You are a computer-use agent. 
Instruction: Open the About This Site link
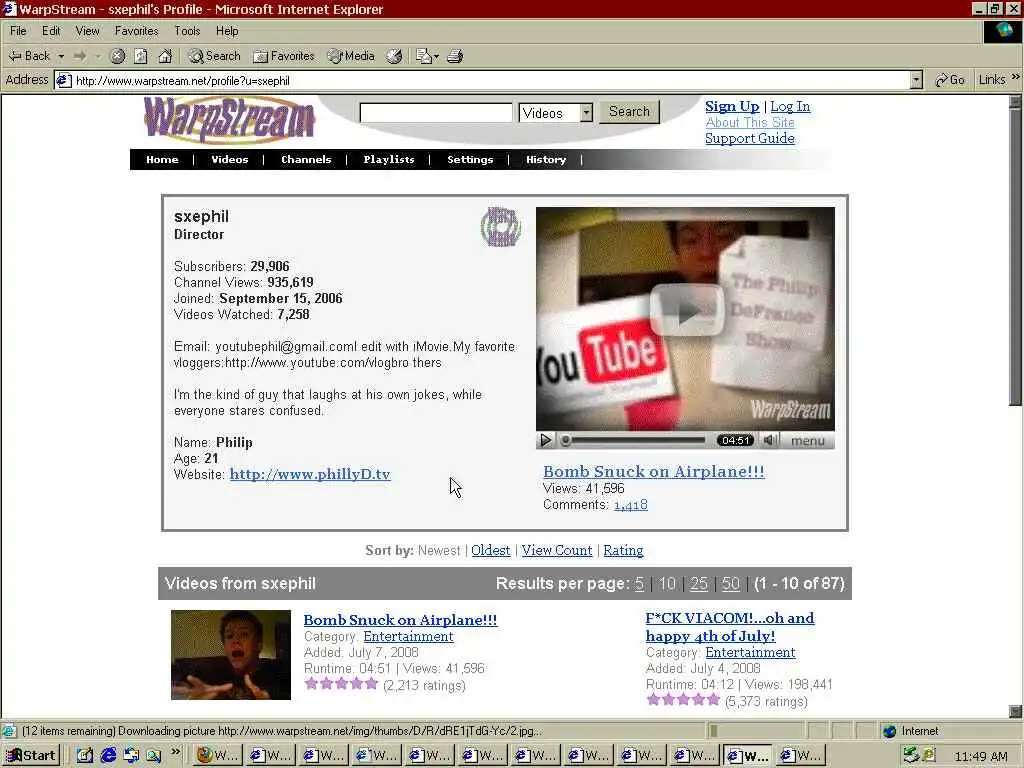[750, 122]
